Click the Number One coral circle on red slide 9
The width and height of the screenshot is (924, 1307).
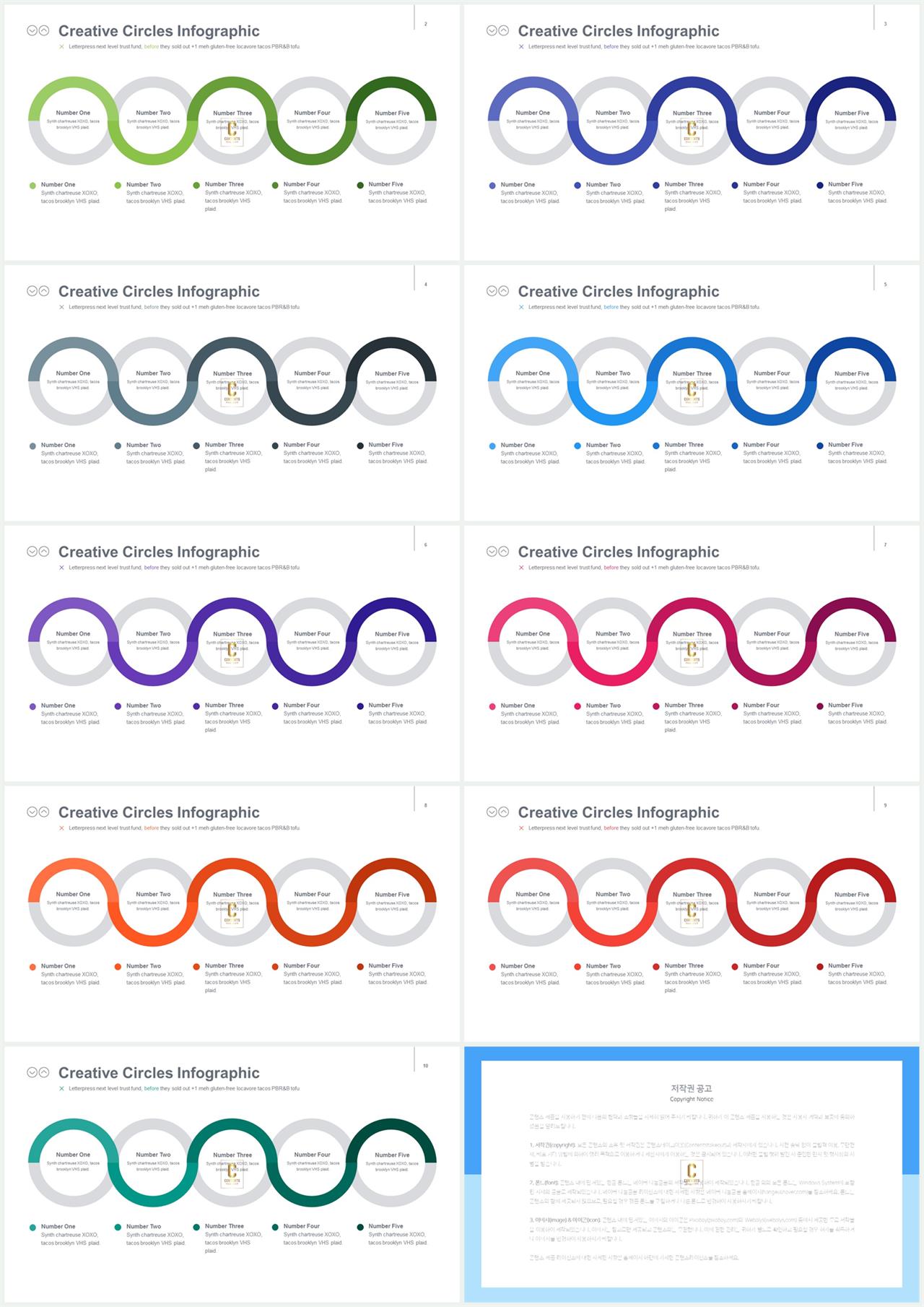point(533,902)
